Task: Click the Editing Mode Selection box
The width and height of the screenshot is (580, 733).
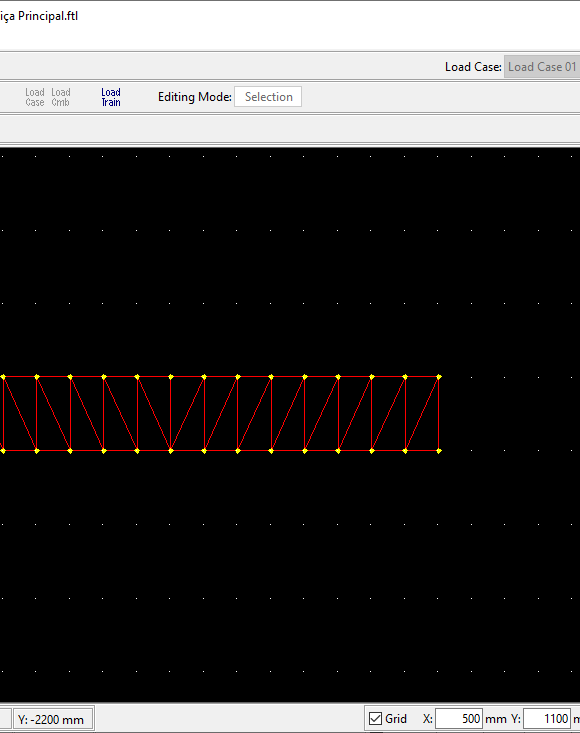Action: pyautogui.click(x=268, y=97)
